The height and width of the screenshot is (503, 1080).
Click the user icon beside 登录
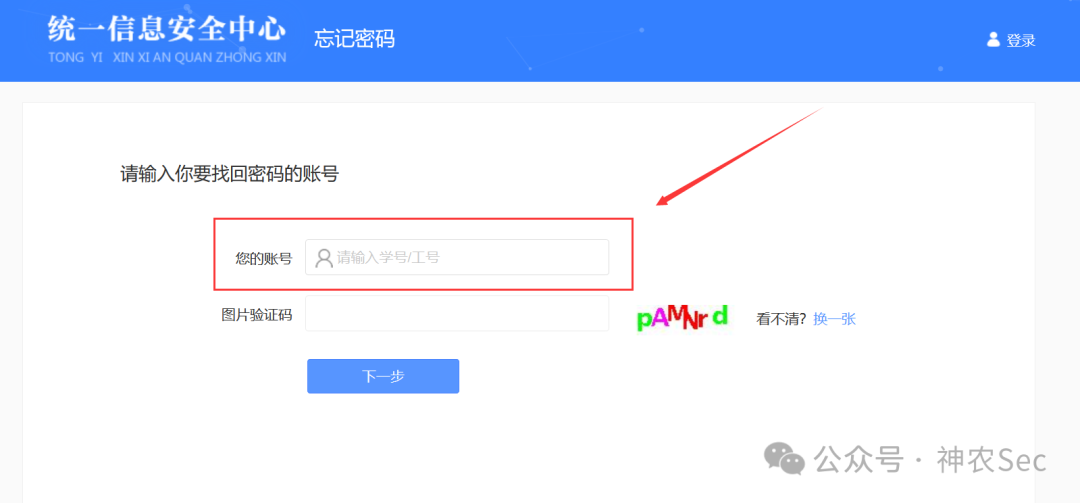[x=993, y=39]
